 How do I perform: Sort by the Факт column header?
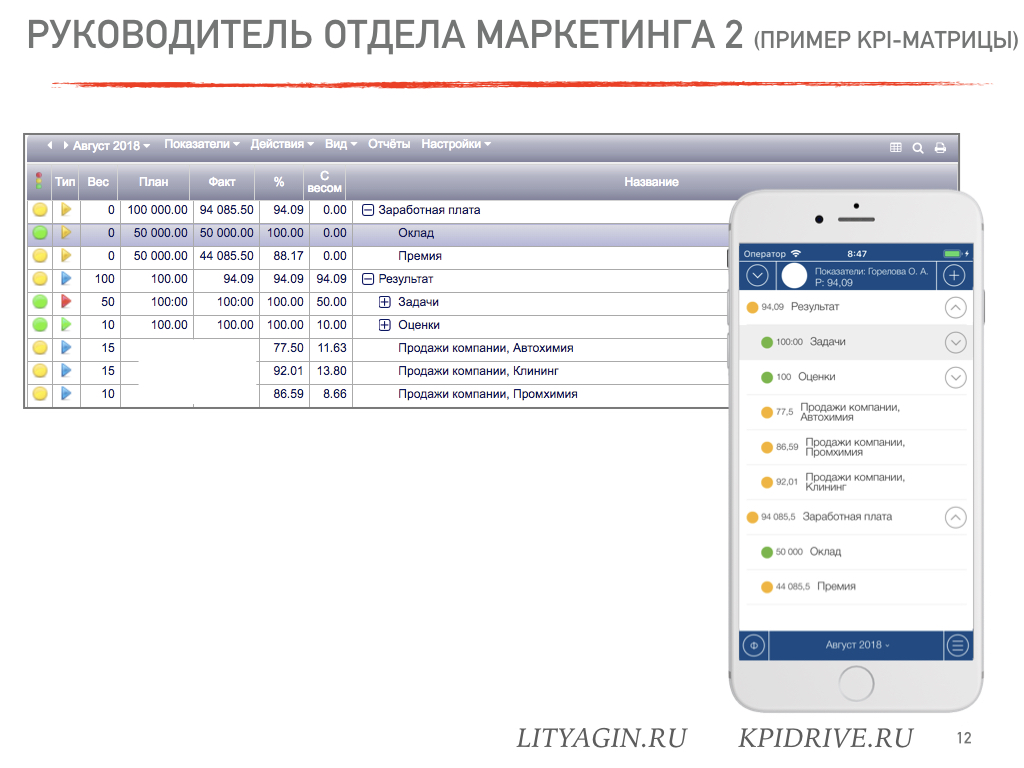pos(222,182)
